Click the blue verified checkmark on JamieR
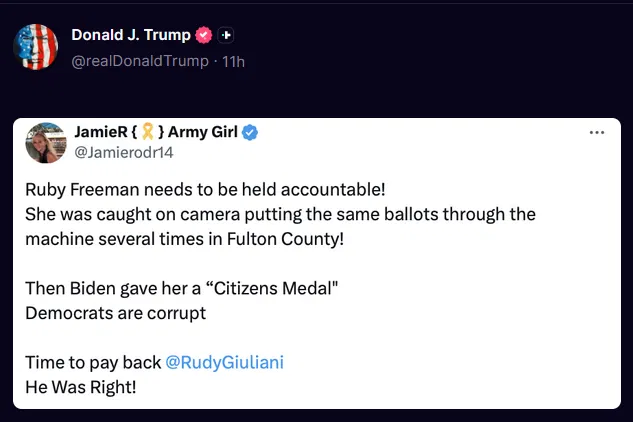 254,133
